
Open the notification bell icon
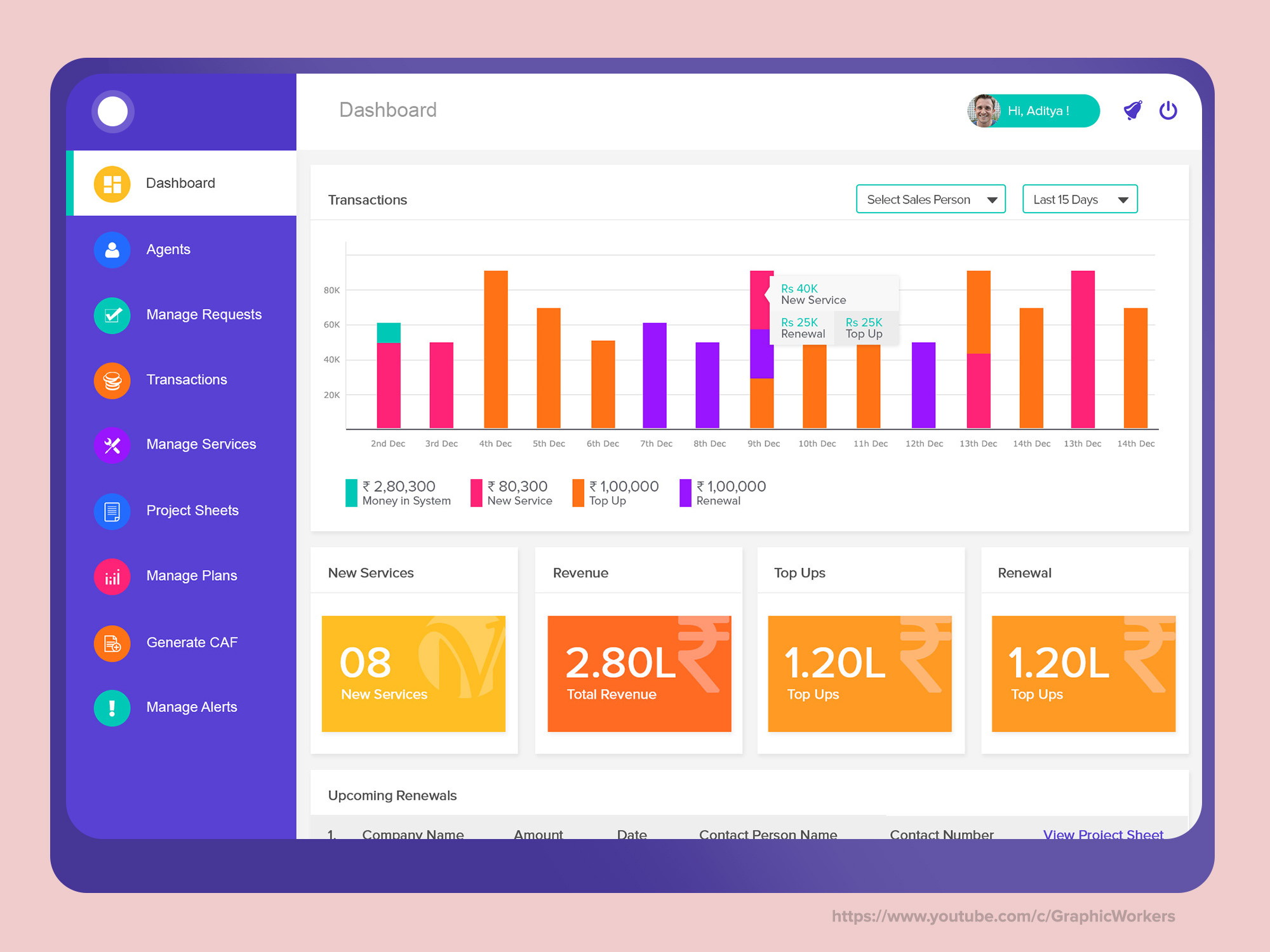pos(1132,110)
